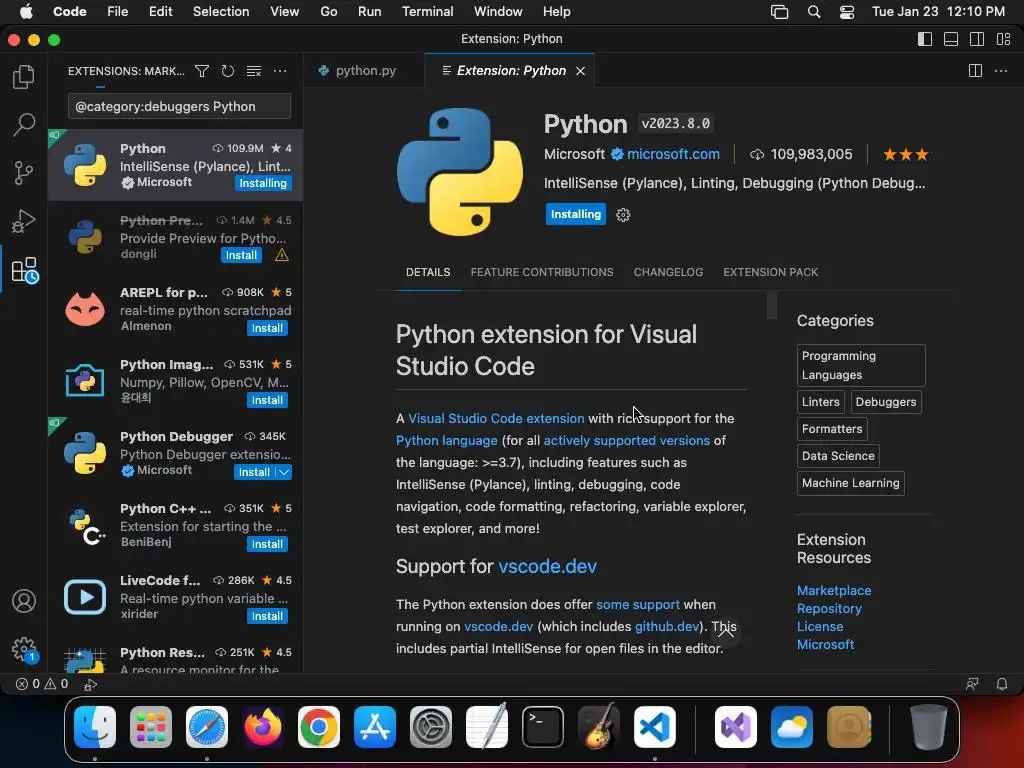Toggle primary side bar visibility
Image resolution: width=1024 pixels, height=768 pixels.
tap(925, 39)
